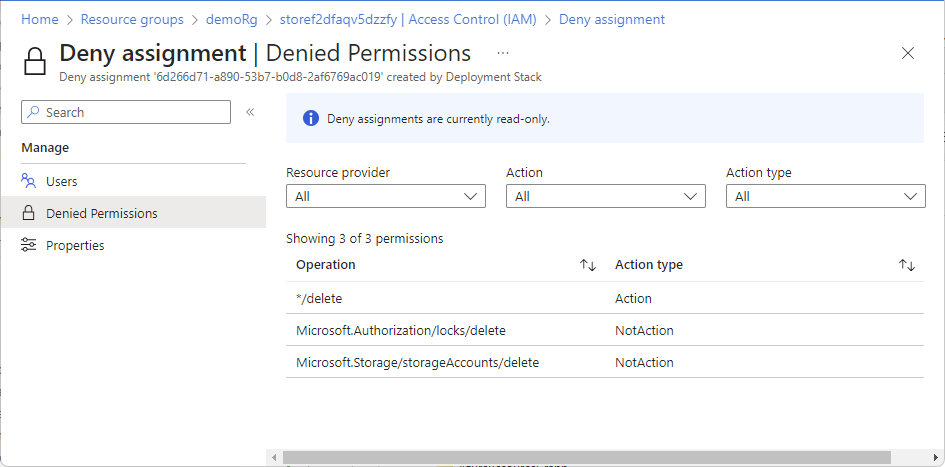This screenshot has width=945, height=467.
Task: Open the Resource provider dropdown
Action: pos(385,197)
